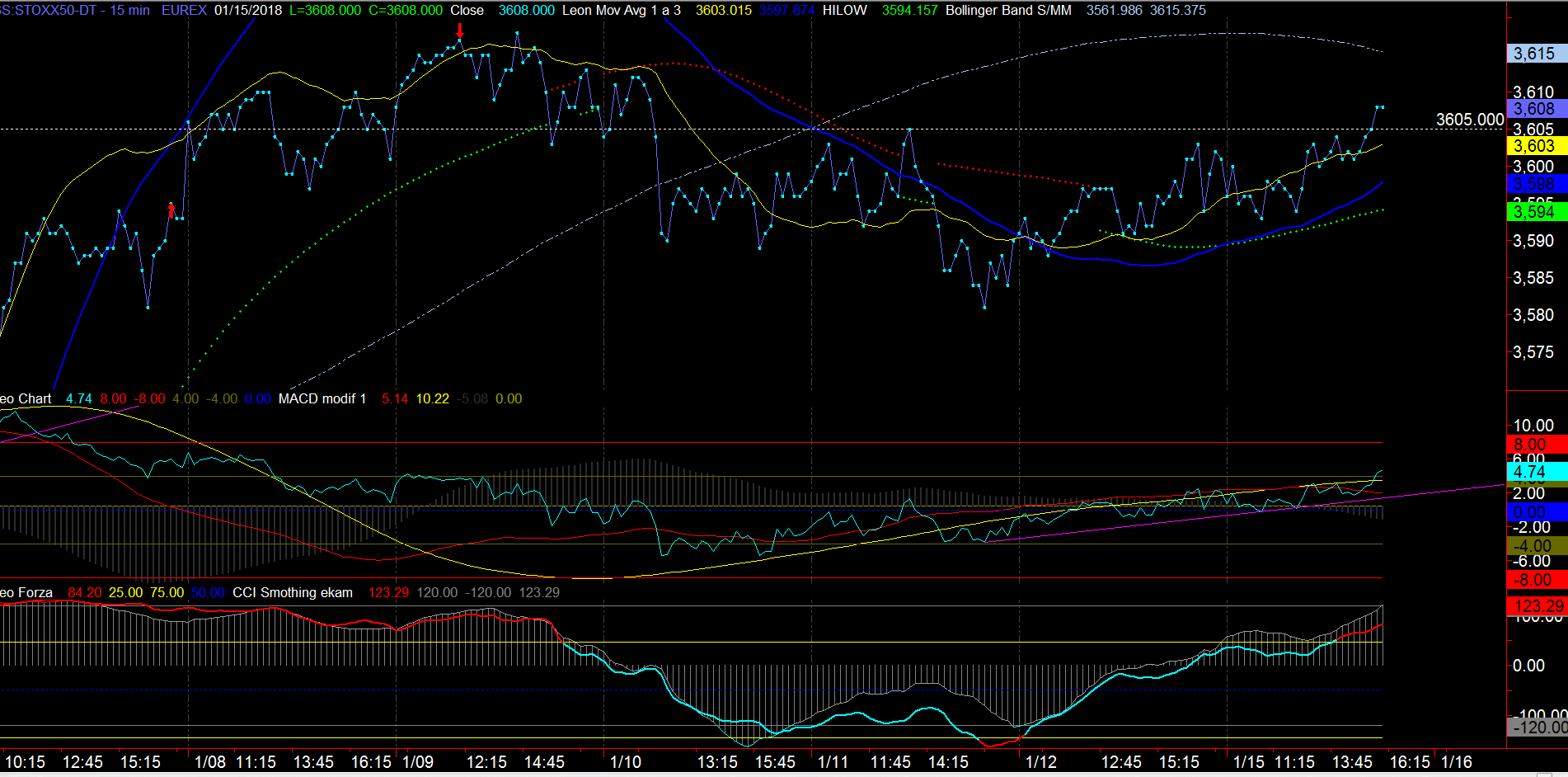
Task: Click the yellow 3,603 price axis tag
Action: [x=1536, y=146]
